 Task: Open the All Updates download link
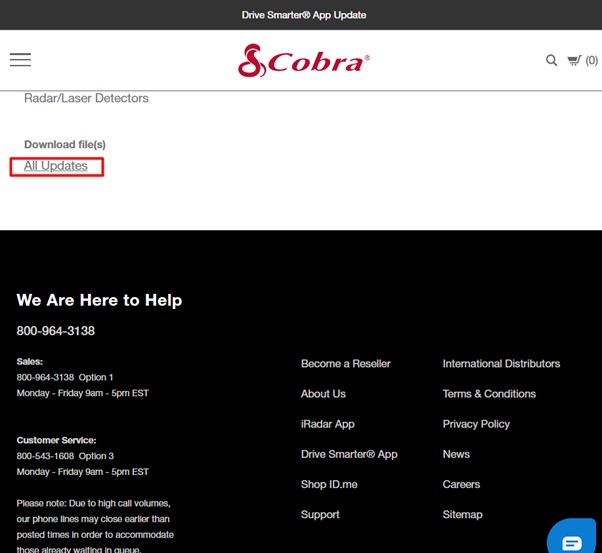(56, 166)
